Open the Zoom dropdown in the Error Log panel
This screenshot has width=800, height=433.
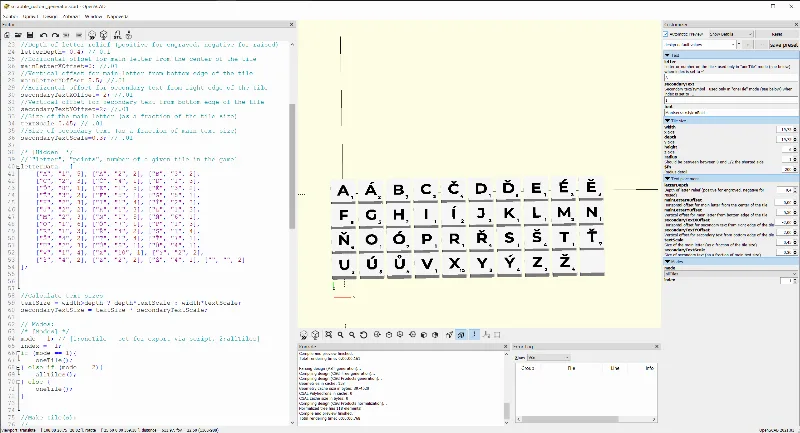coord(548,358)
